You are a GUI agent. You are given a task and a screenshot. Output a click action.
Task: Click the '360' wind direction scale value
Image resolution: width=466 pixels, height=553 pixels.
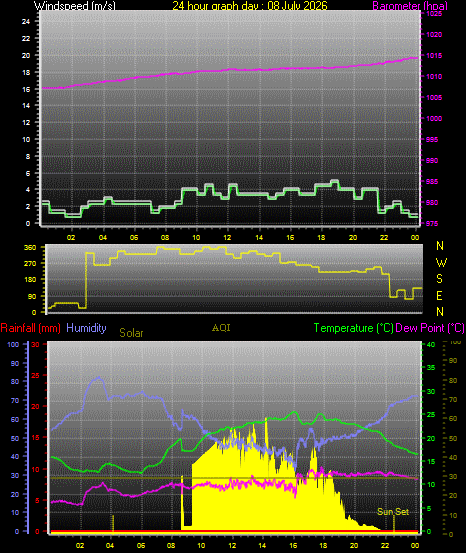[x=30, y=248]
